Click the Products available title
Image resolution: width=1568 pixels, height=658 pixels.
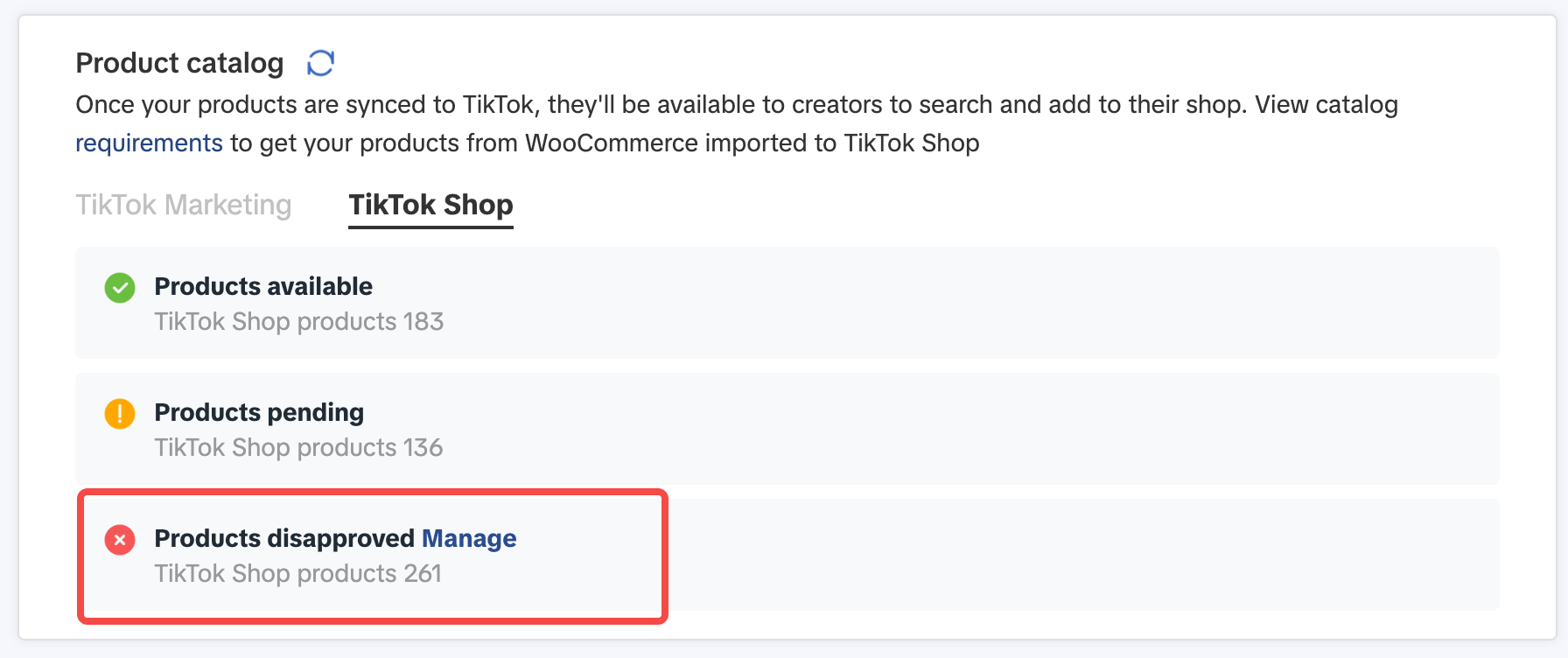(263, 286)
